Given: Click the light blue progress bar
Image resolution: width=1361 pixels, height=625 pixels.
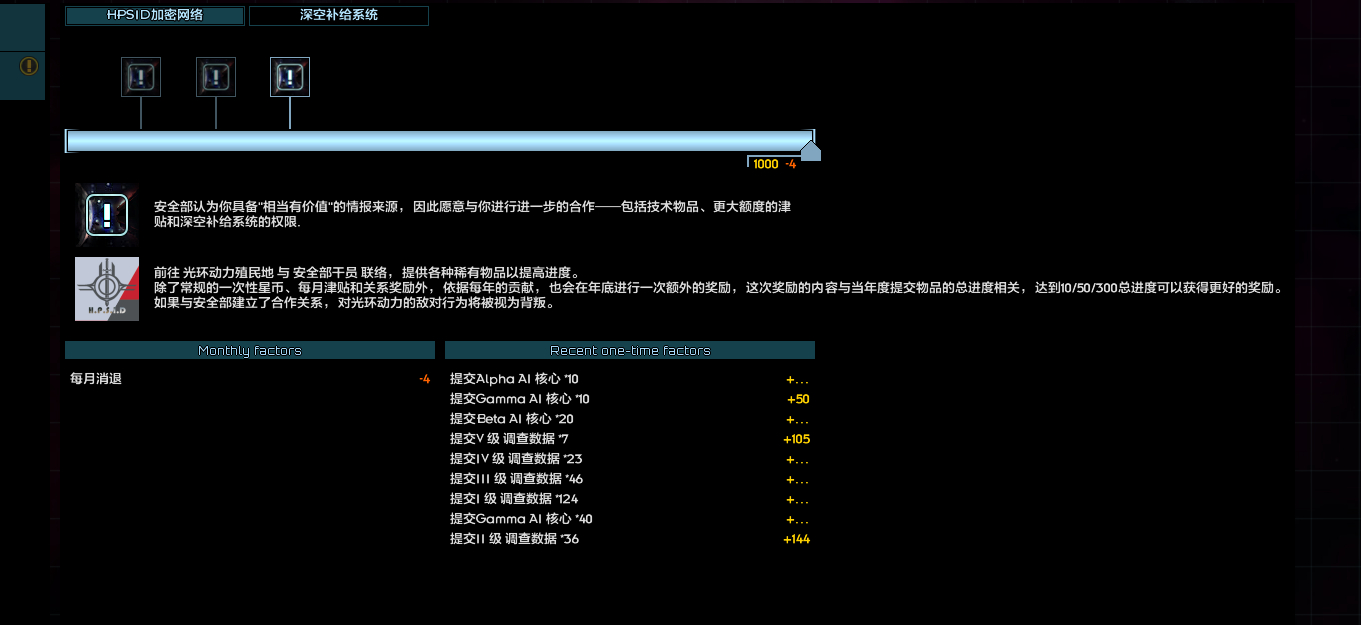Looking at the screenshot, I should (x=440, y=141).
